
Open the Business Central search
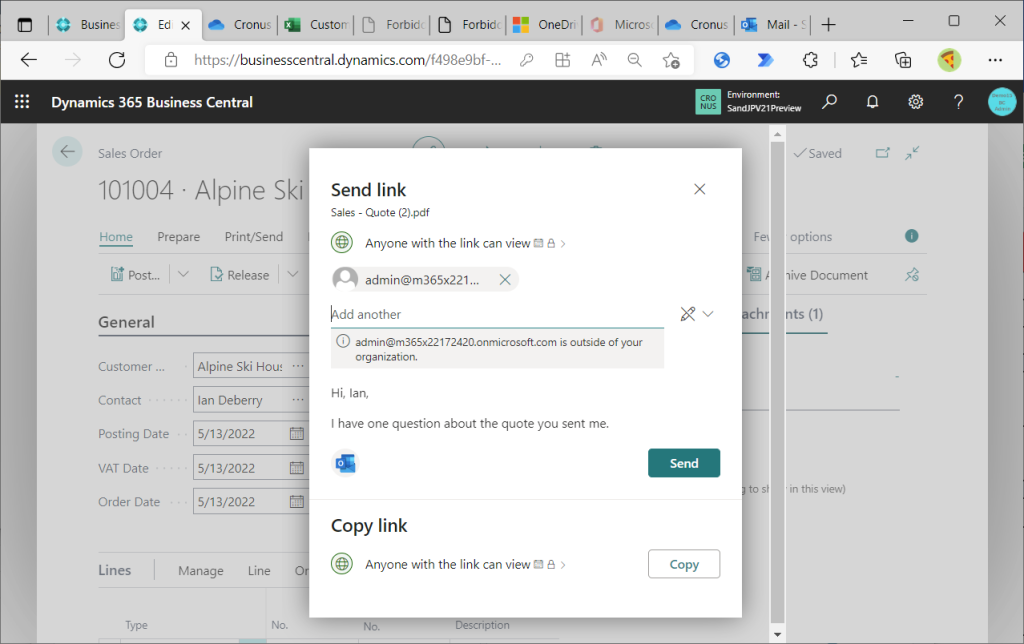(829, 102)
